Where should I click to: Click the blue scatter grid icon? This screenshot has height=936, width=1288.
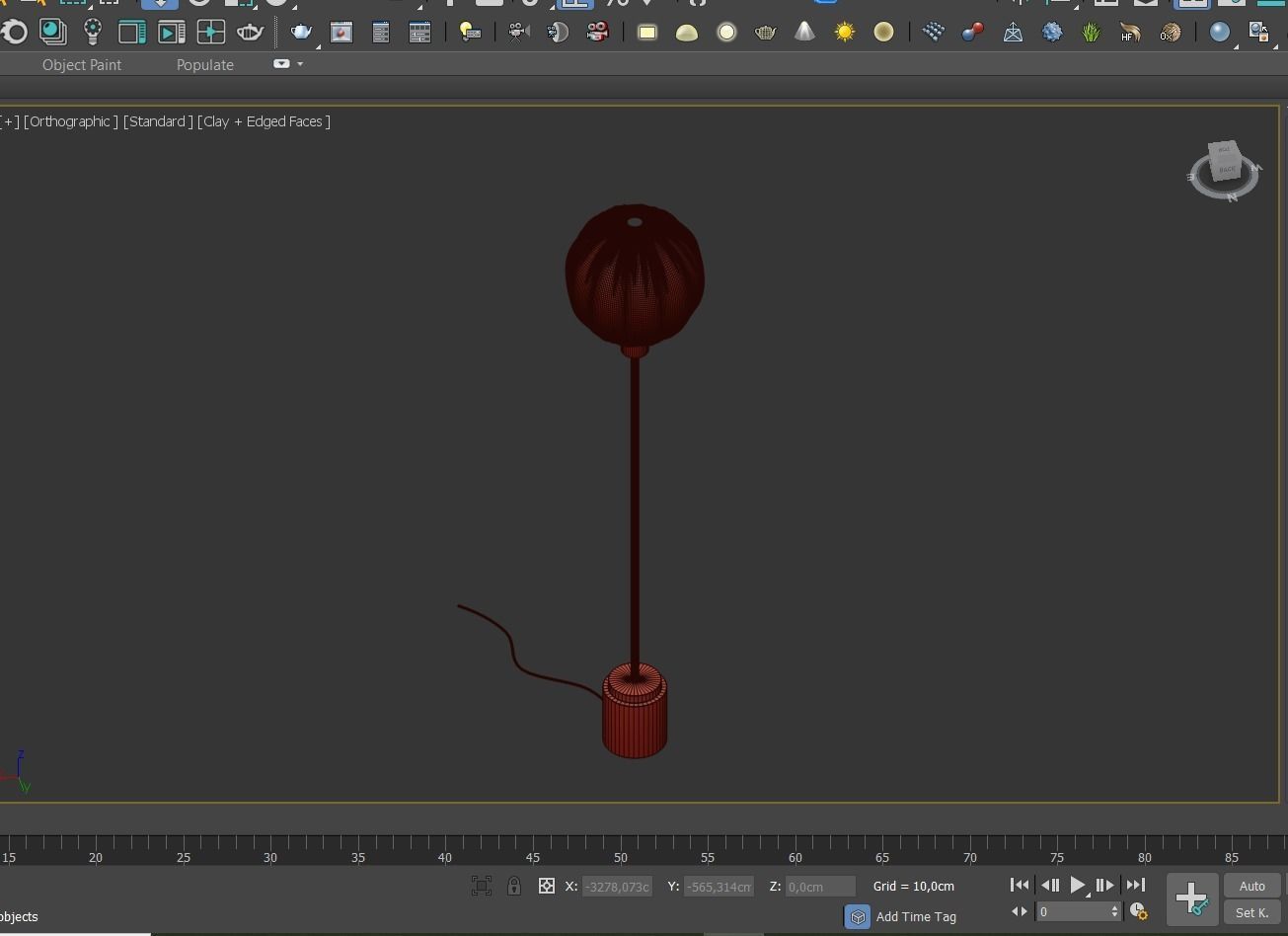pos(934,33)
